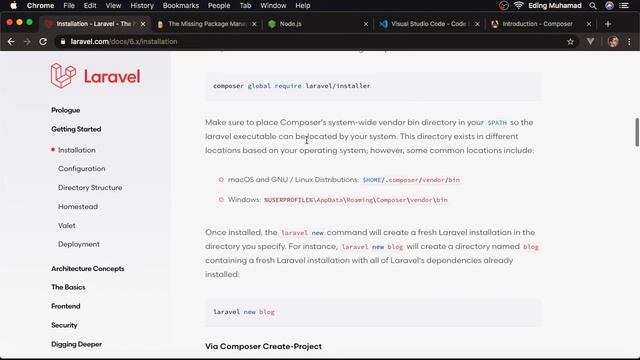Expand the Prologue sidebar section
Viewport: 640px width, 360px height.
(65, 110)
